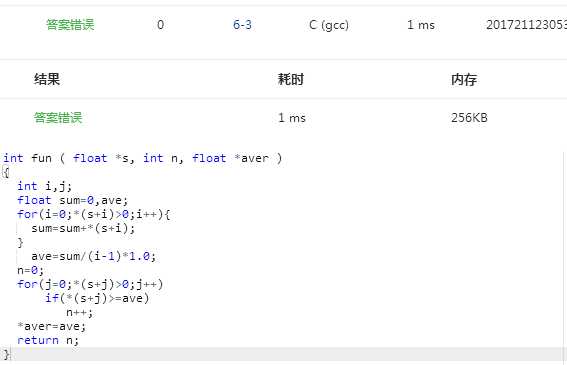
Task: Open the user ID starting with 201721123053
Action: click(x=526, y=25)
